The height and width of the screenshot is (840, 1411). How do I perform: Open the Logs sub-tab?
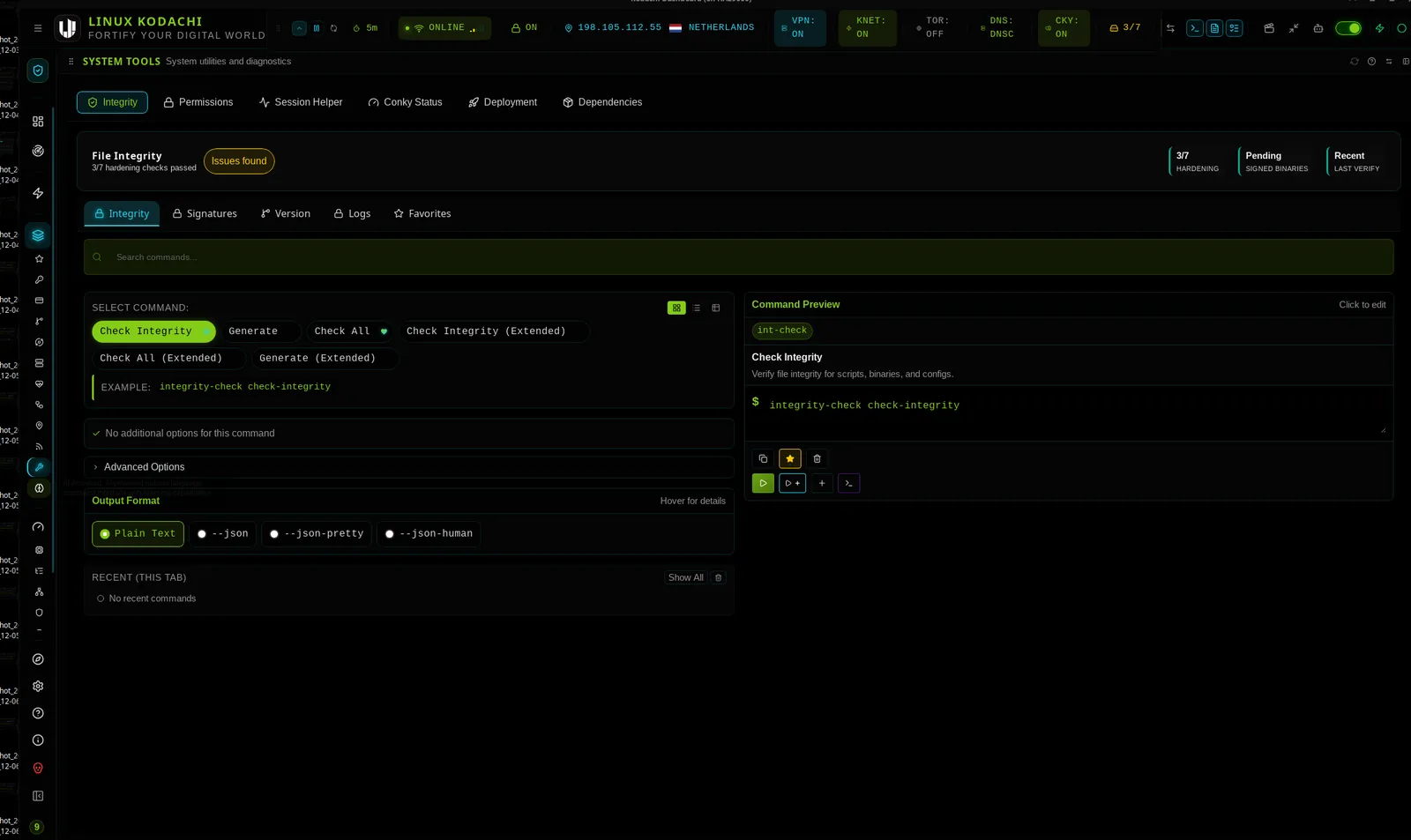coord(352,214)
